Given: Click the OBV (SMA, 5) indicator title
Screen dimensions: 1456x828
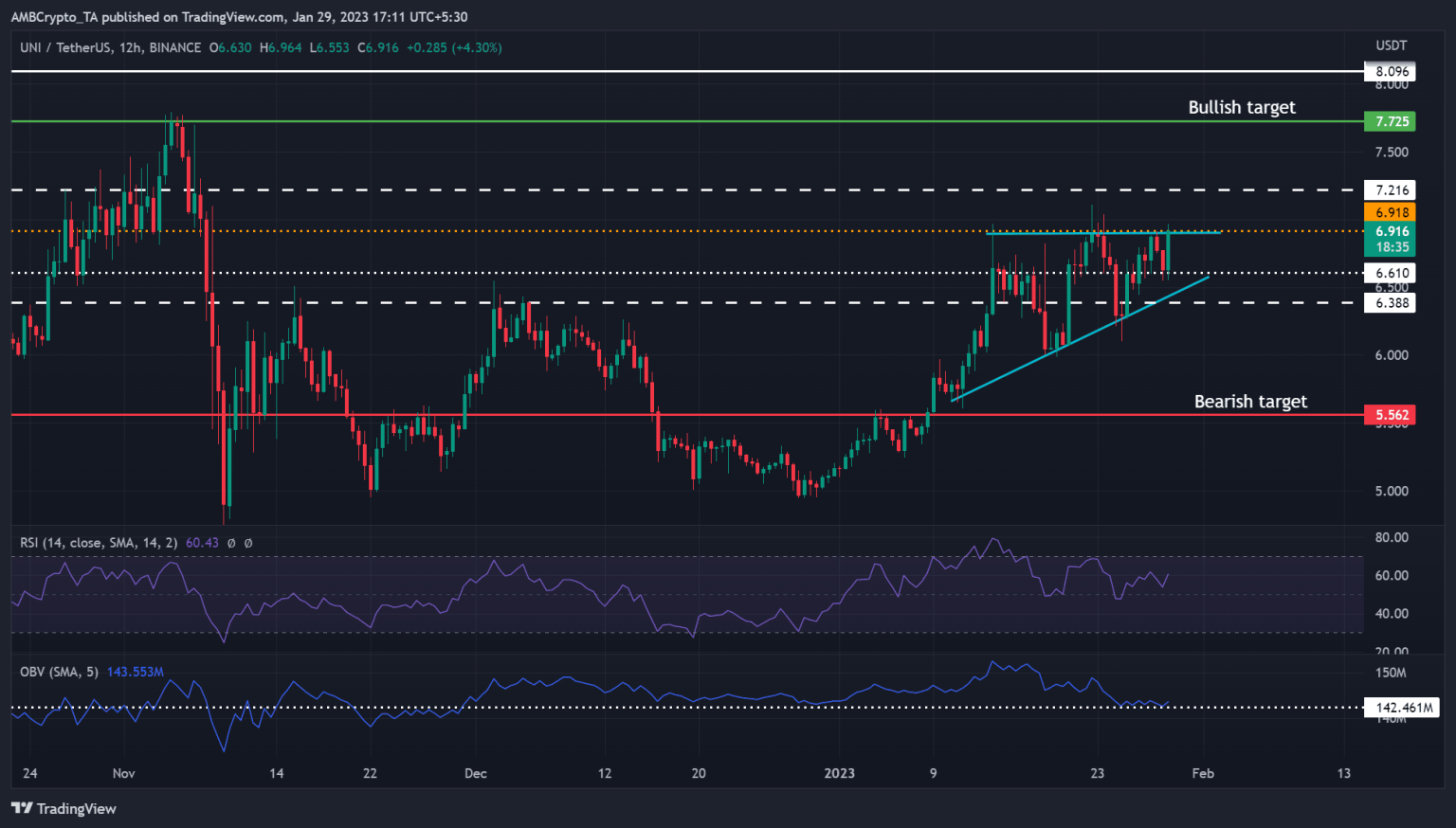Looking at the screenshot, I should [62, 672].
